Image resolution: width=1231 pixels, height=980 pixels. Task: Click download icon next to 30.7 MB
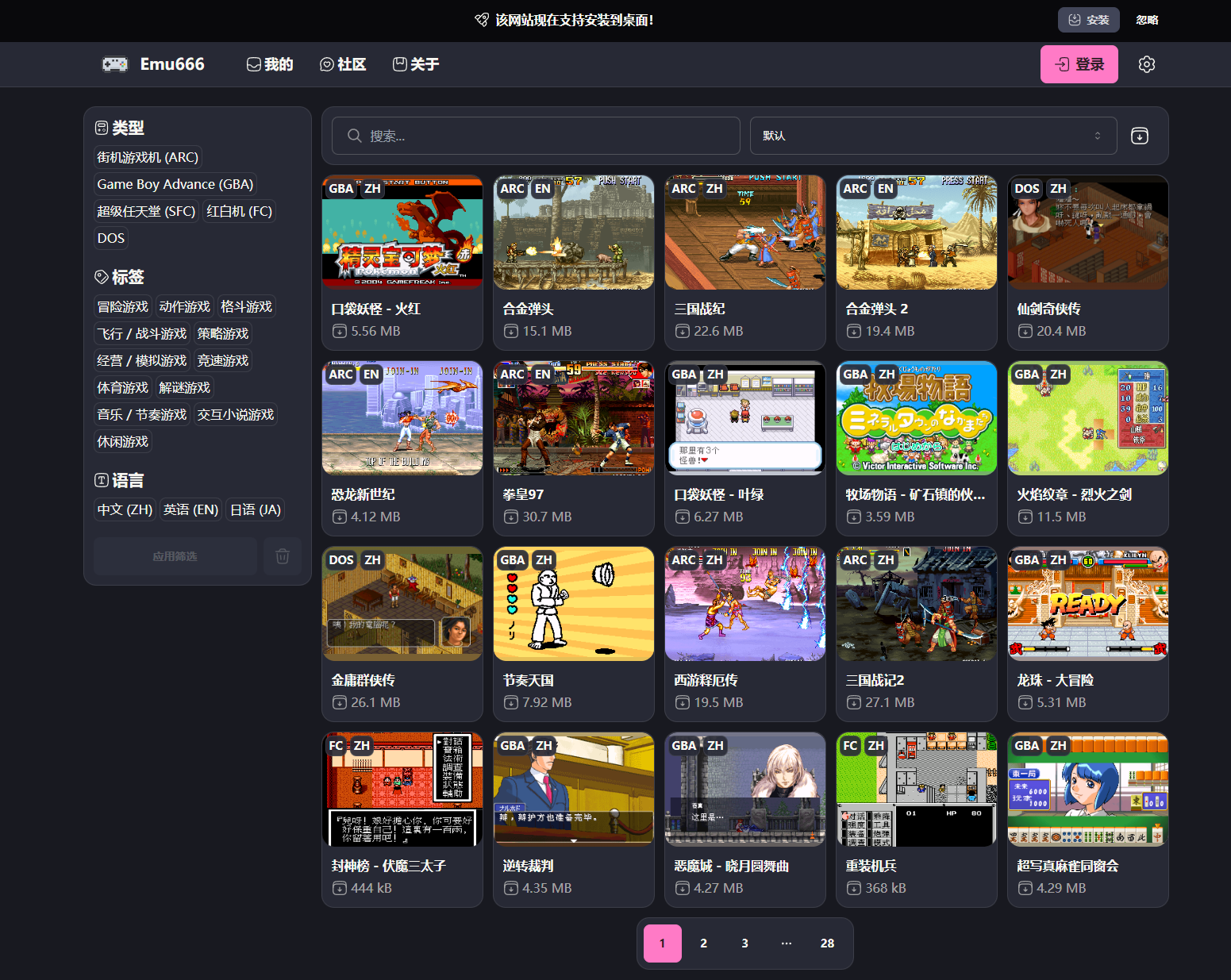pyautogui.click(x=510, y=517)
